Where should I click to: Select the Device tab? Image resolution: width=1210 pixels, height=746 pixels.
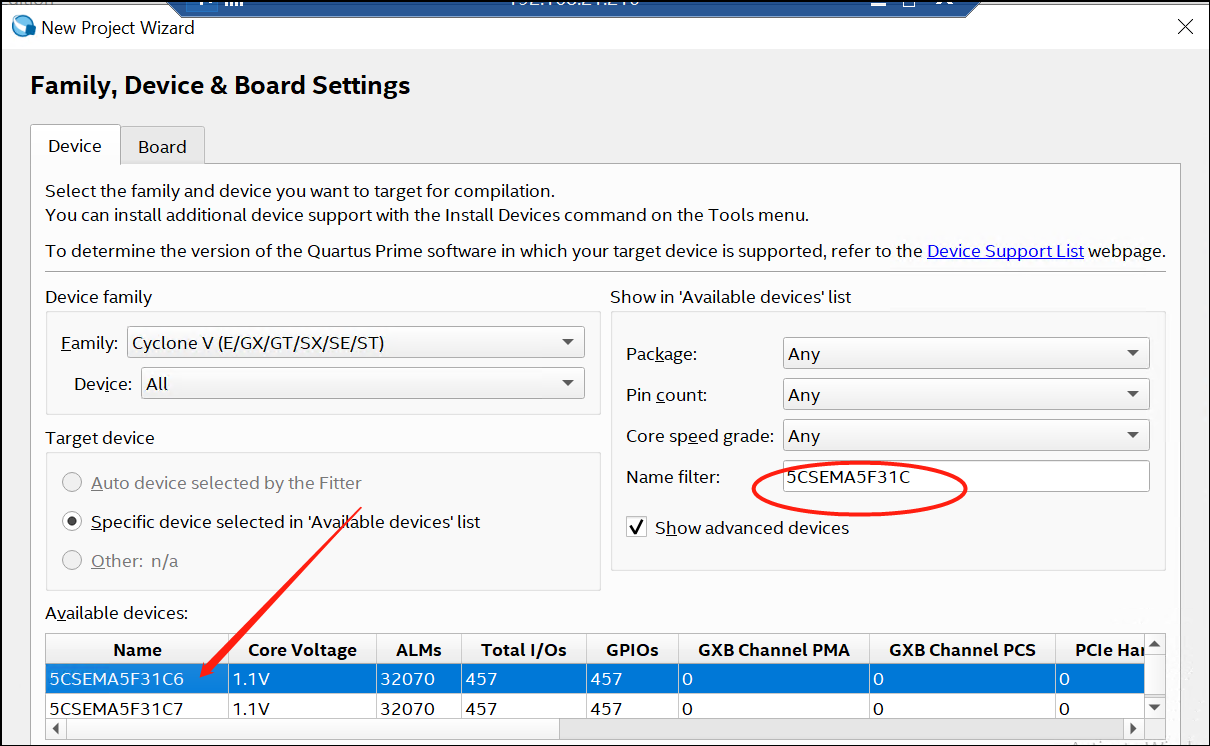click(75, 145)
